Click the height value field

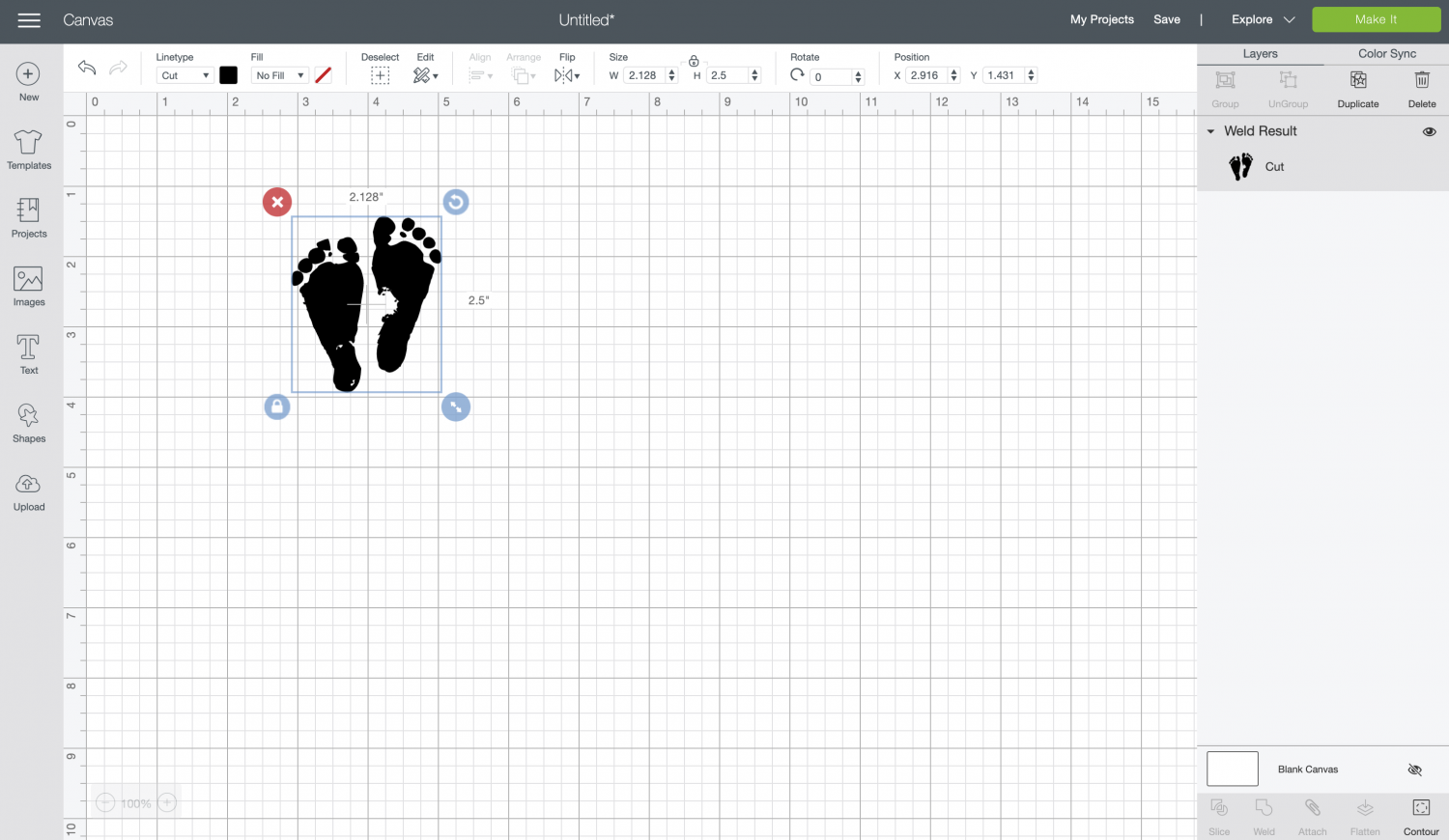726,75
